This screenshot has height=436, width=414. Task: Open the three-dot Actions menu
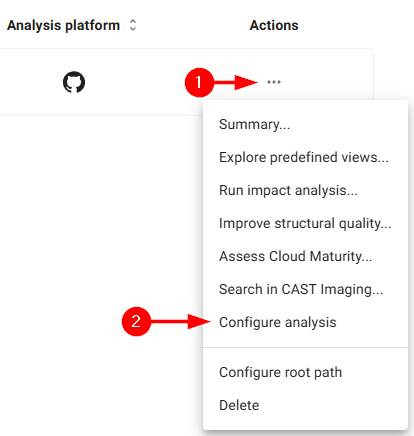pos(274,82)
